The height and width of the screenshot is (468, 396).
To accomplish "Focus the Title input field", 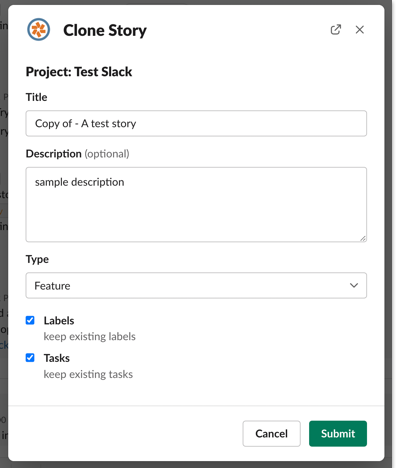I will pos(196,123).
